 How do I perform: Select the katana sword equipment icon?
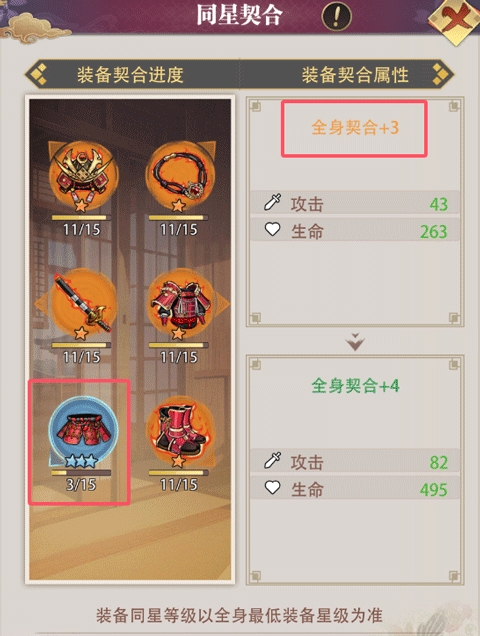click(83, 304)
